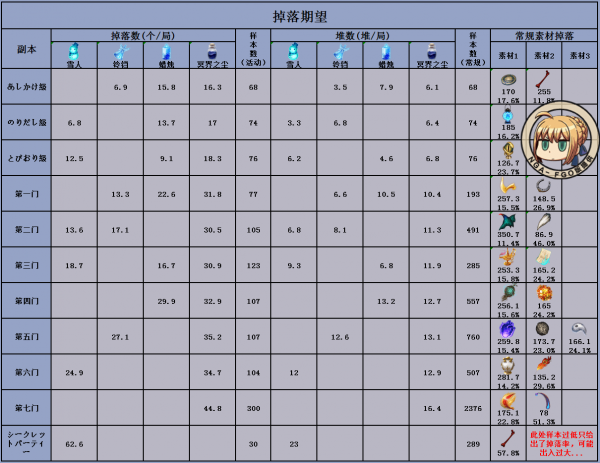This screenshot has height=463, width=600.
Task: Select the teal wing icon in 第二门 row
Action: tap(507, 222)
